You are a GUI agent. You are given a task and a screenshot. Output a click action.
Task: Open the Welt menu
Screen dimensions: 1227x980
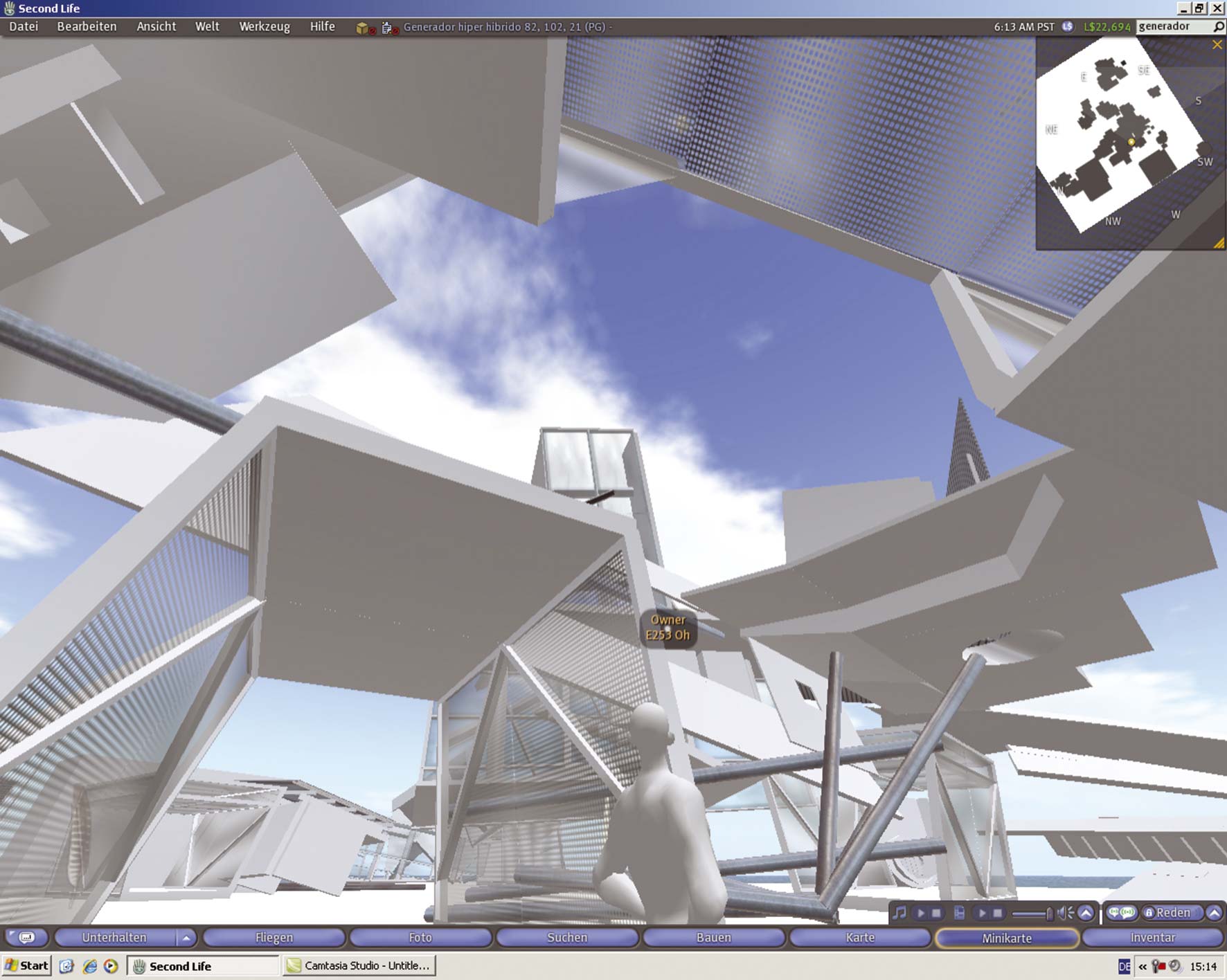click(x=207, y=26)
